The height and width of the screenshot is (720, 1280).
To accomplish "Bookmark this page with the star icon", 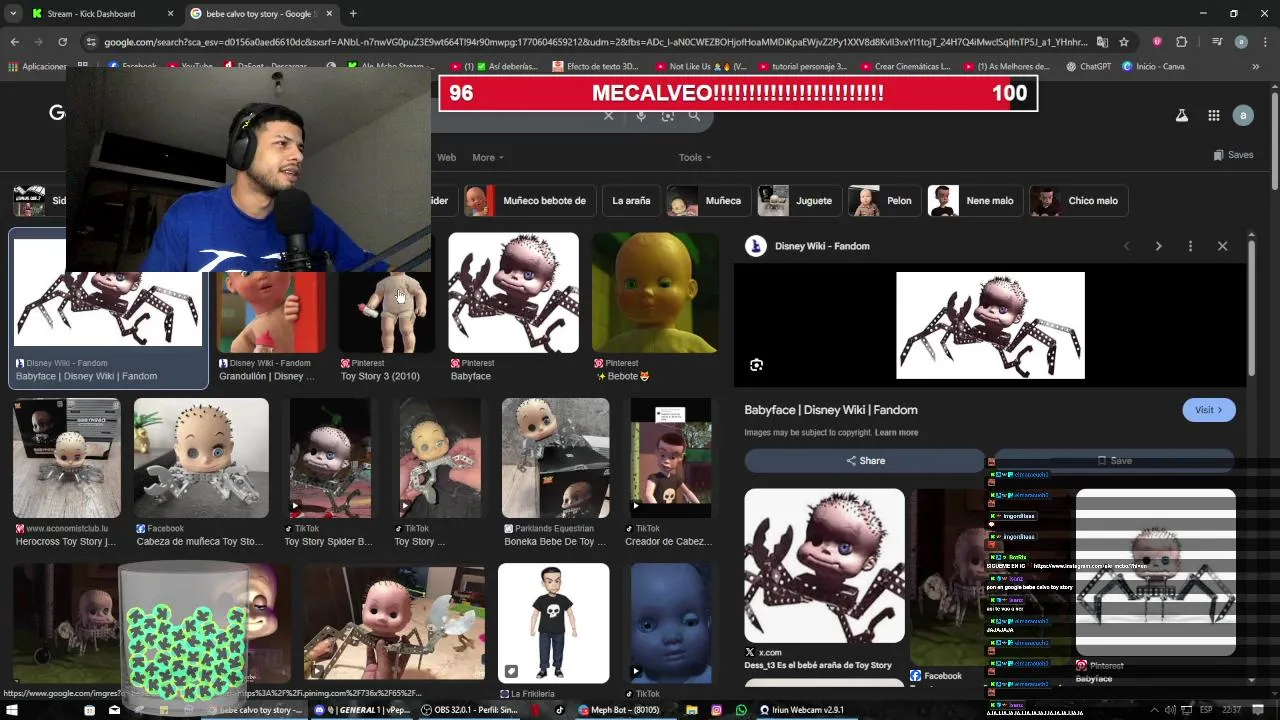I will pos(1124,42).
